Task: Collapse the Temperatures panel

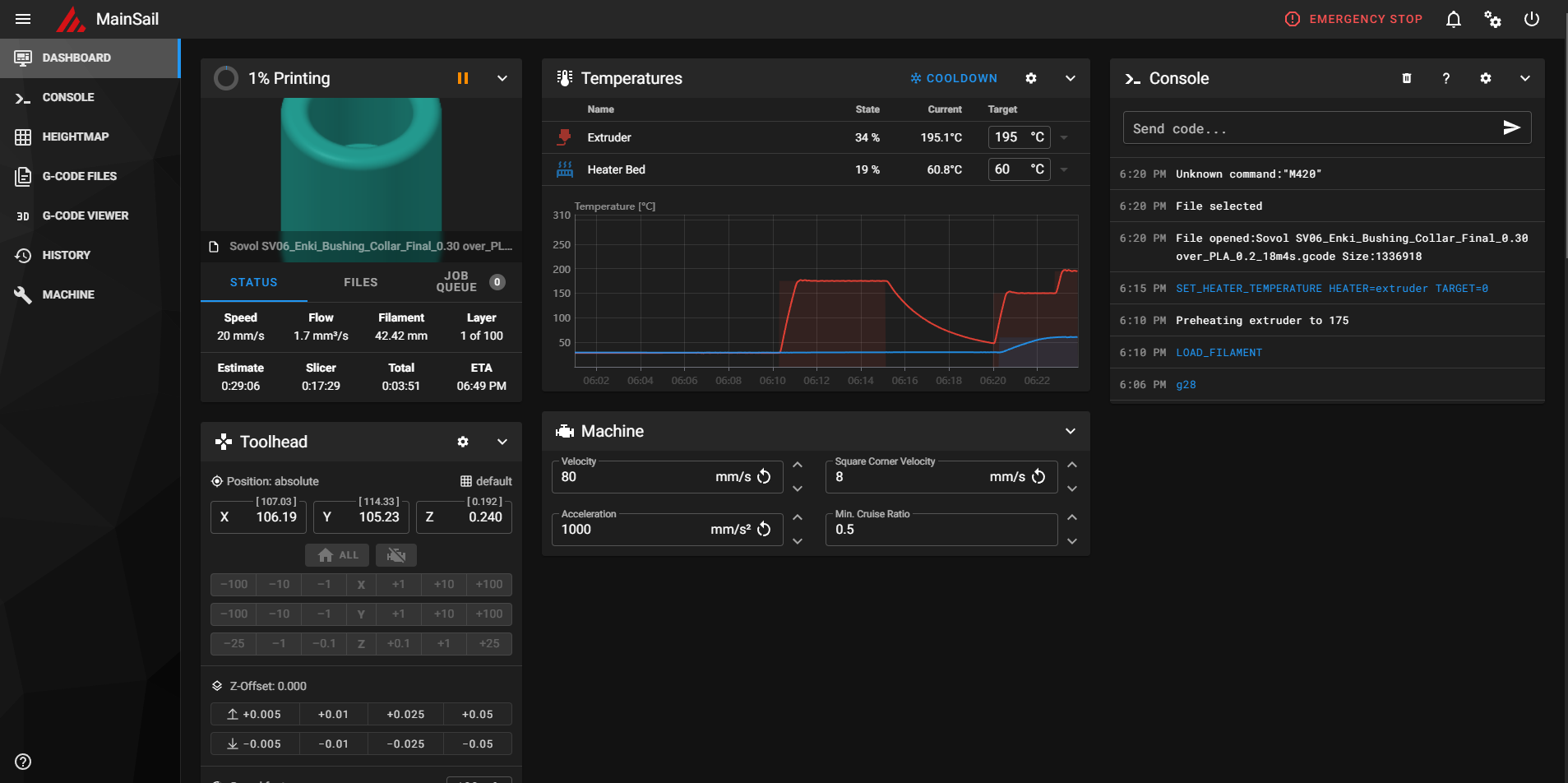Action: (x=1071, y=78)
